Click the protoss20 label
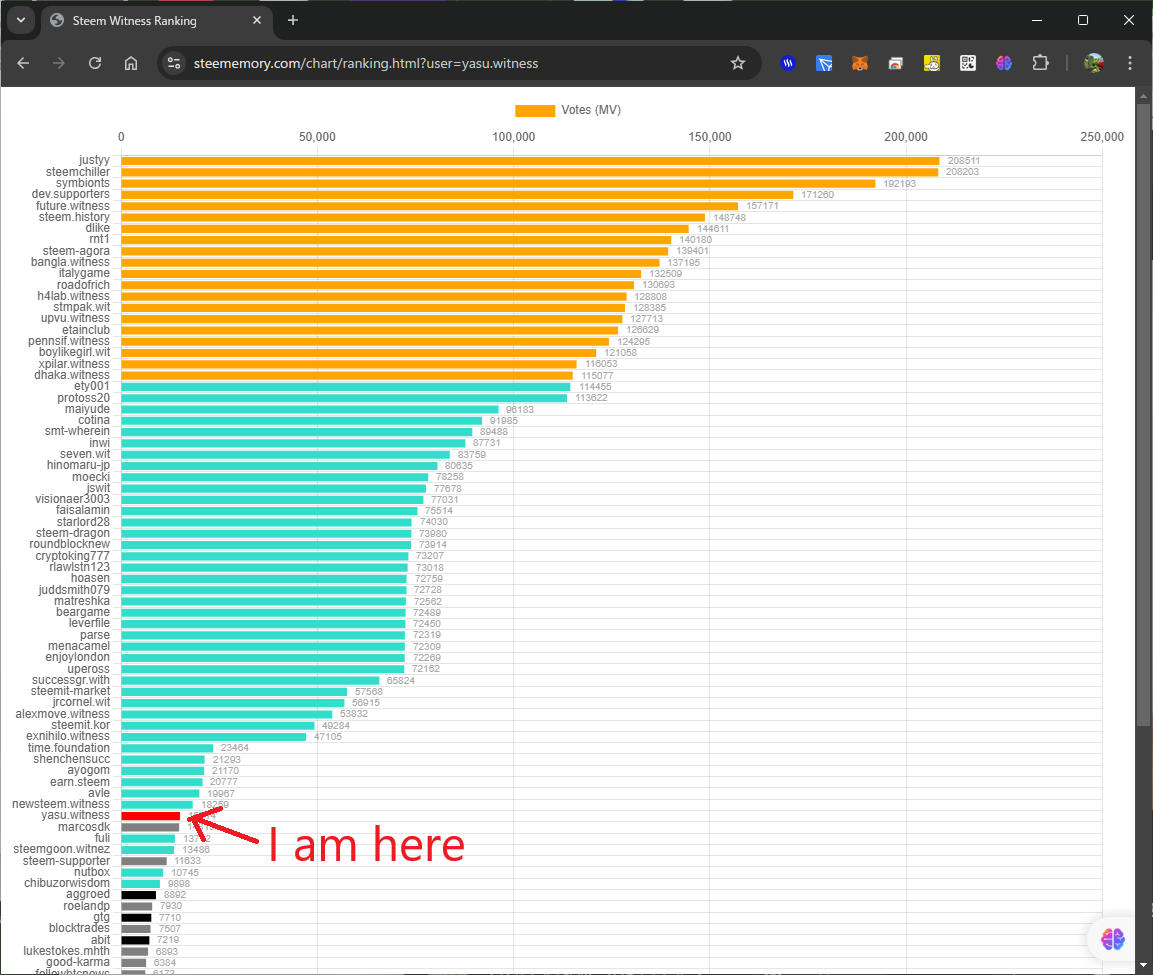The height and width of the screenshot is (975, 1153). pos(83,398)
